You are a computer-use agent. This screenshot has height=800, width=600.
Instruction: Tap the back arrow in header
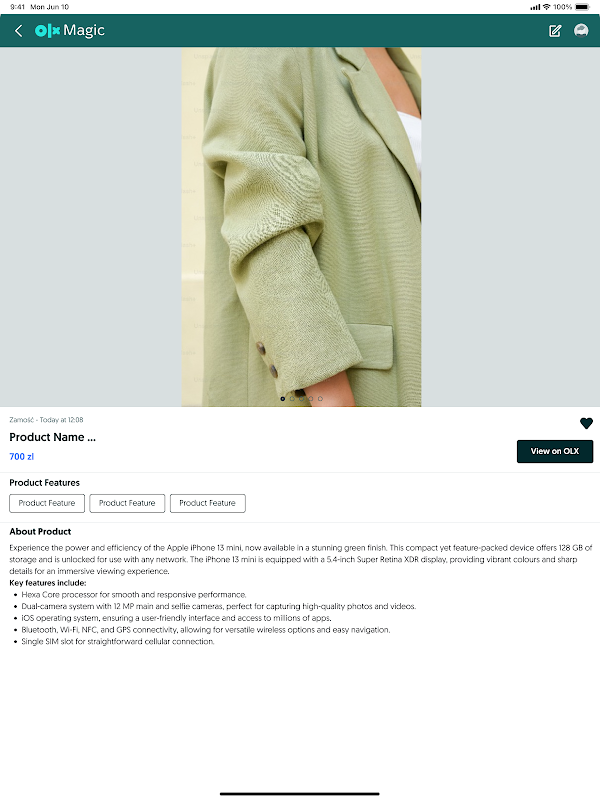coord(19,31)
